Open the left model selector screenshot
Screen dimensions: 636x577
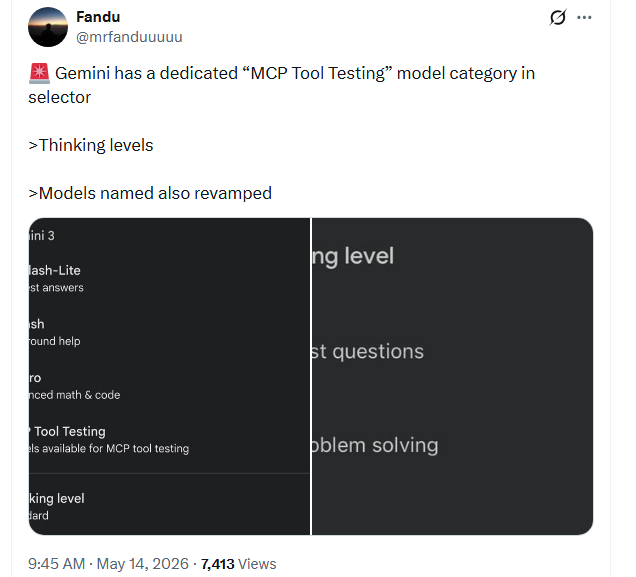coord(169,376)
